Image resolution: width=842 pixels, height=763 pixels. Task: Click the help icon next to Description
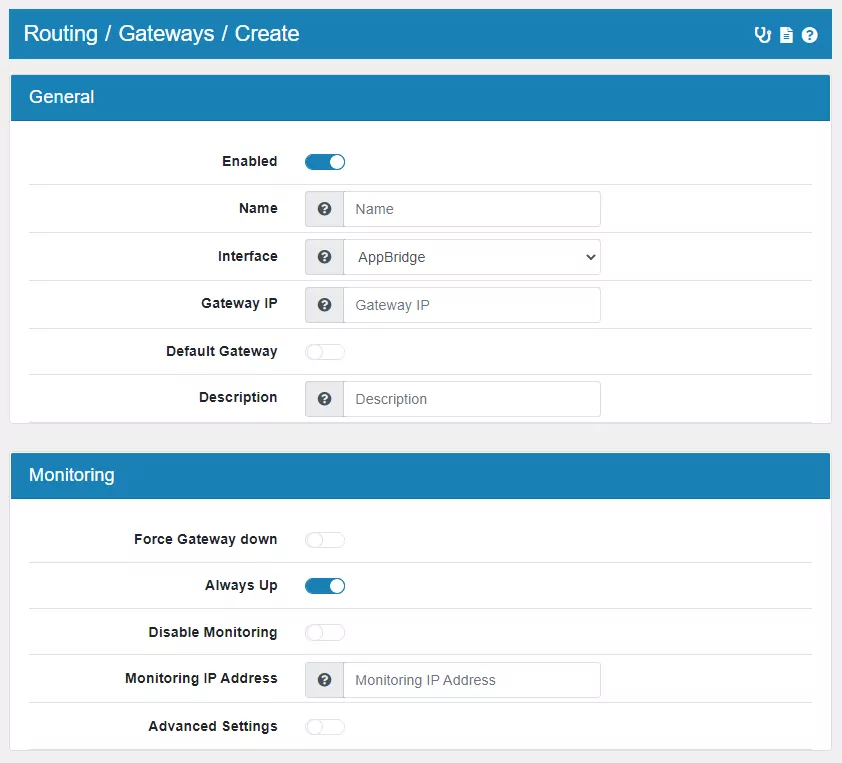325,397
